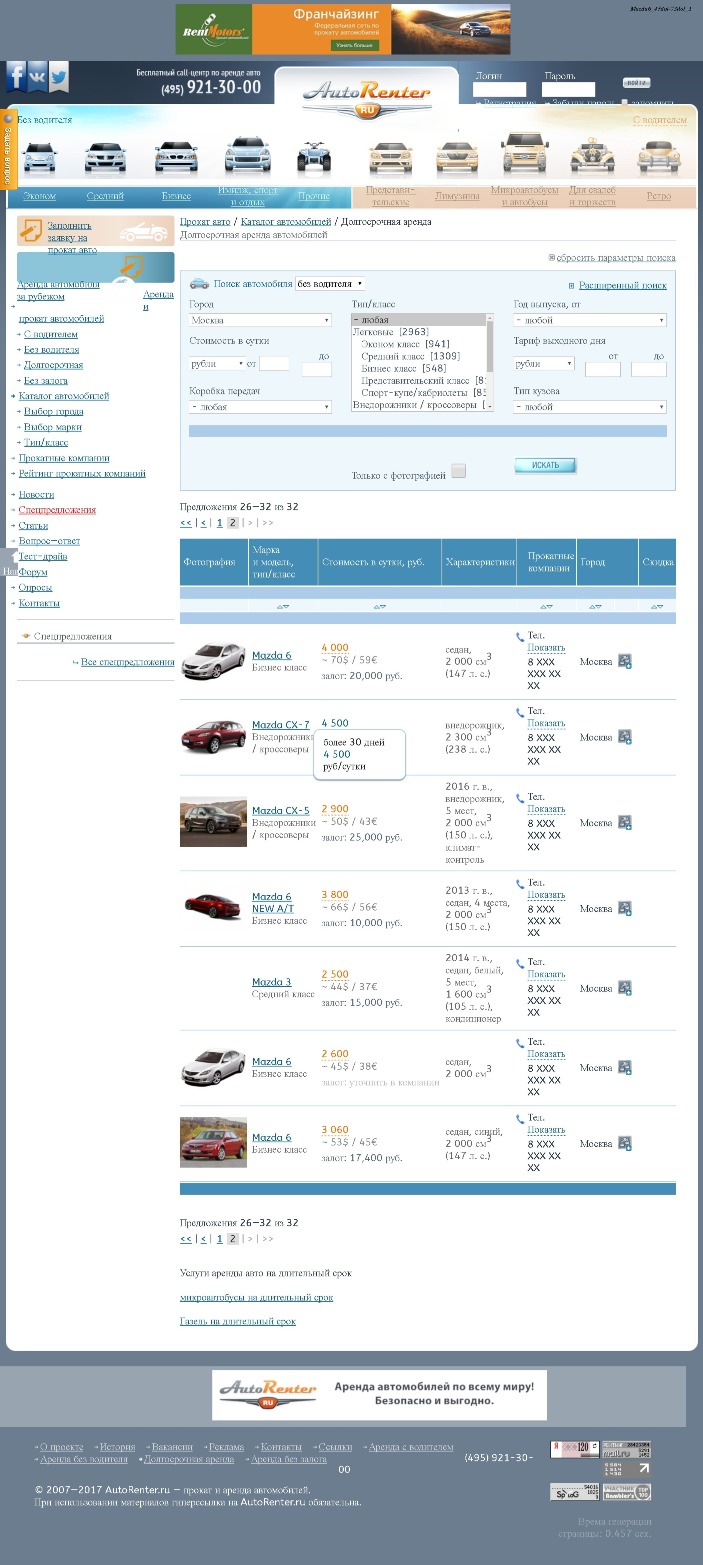Open the Лимузины category tab
The image size is (703, 1565).
click(x=457, y=196)
